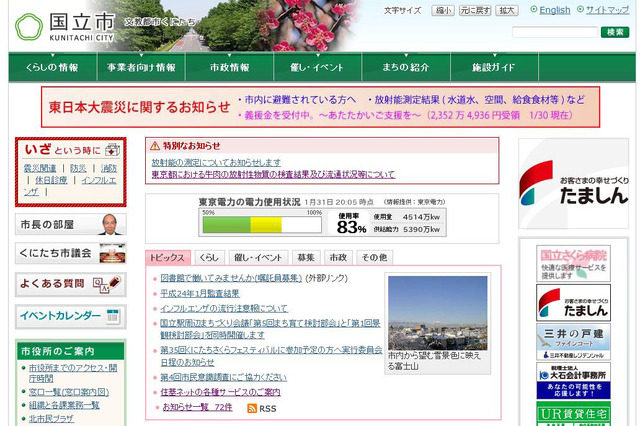Viewport: 640px width, 426px height.
Task: Open まちの紹介 navigation menu
Action: click(406, 67)
